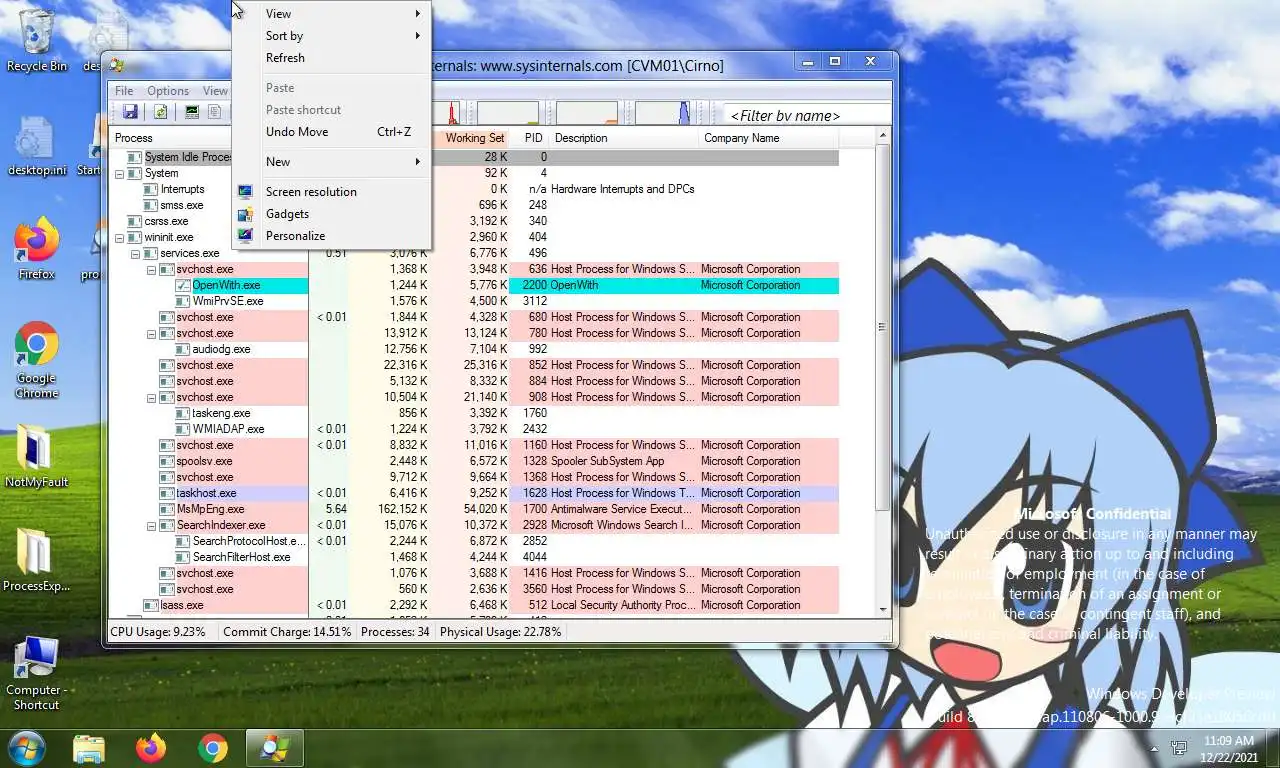The image size is (1280, 768).
Task: Choose Undo Move in the context menu
Action: (332, 131)
